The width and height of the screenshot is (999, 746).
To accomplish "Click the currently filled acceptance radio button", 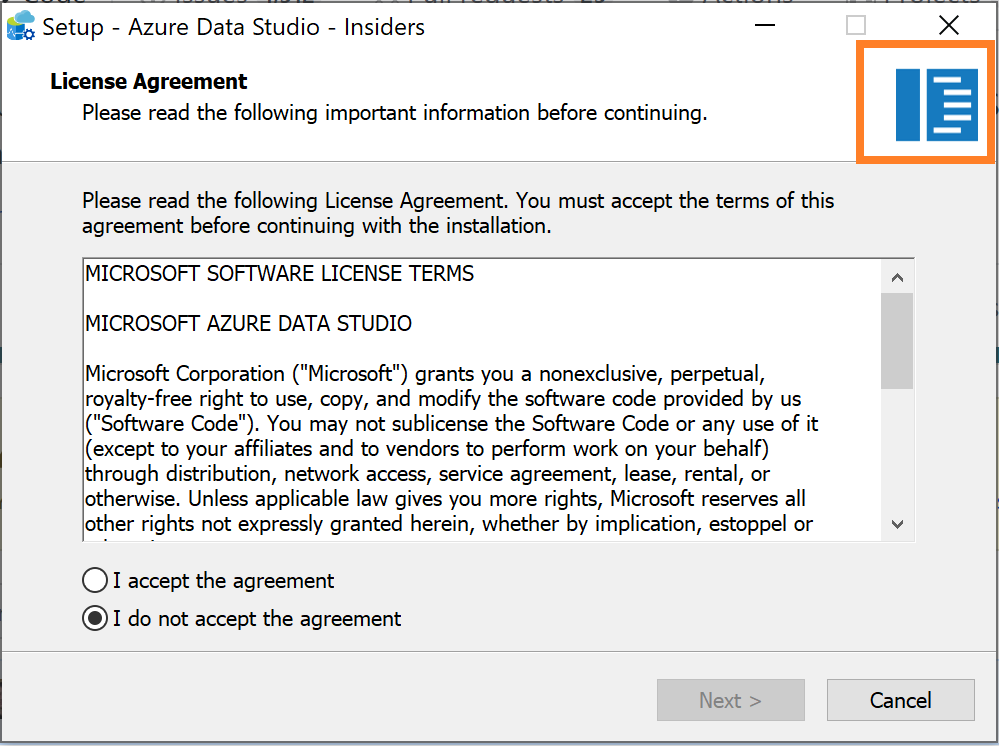I will click(x=95, y=618).
